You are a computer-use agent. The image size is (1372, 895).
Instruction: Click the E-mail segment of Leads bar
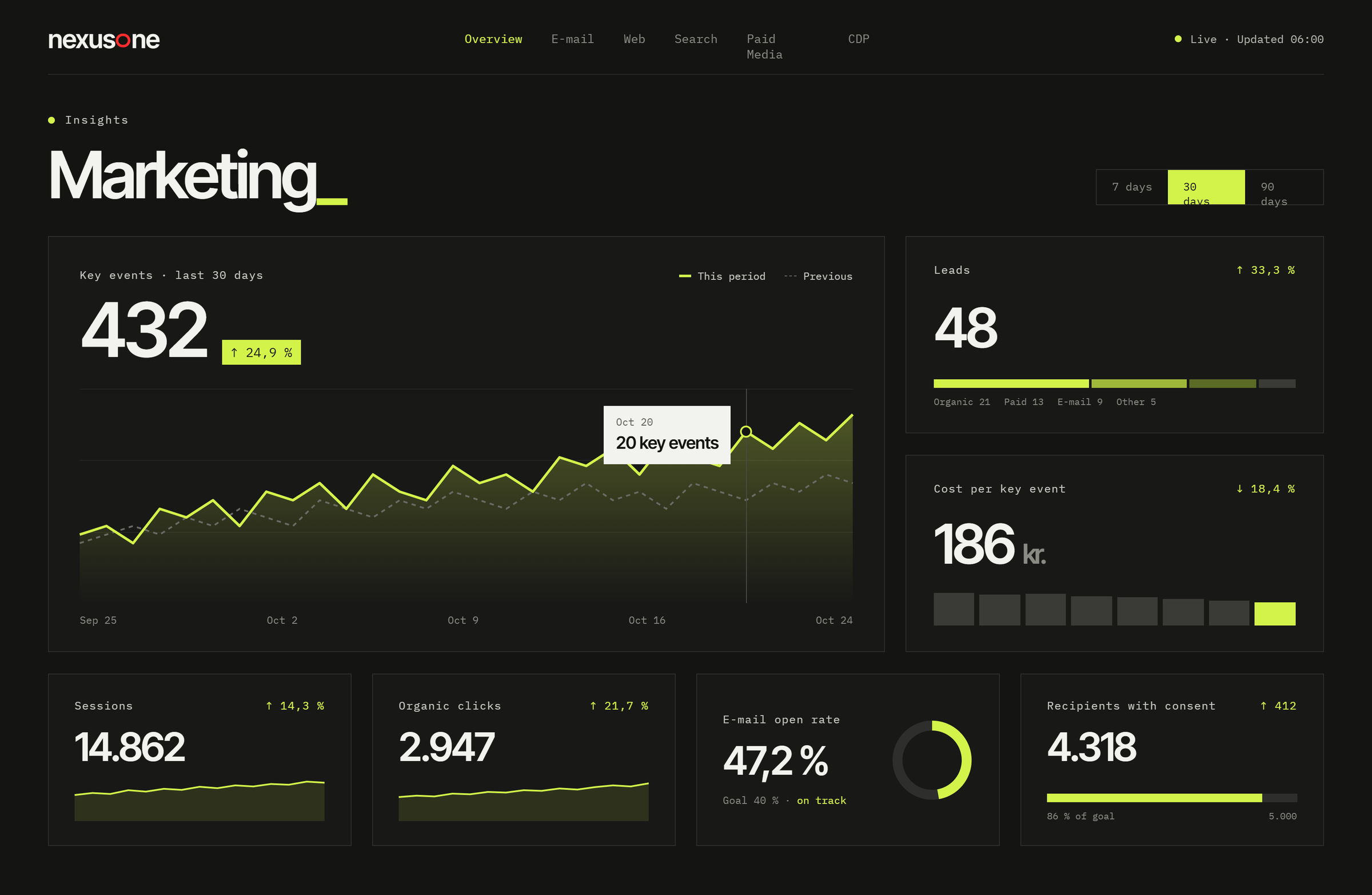pos(1222,384)
